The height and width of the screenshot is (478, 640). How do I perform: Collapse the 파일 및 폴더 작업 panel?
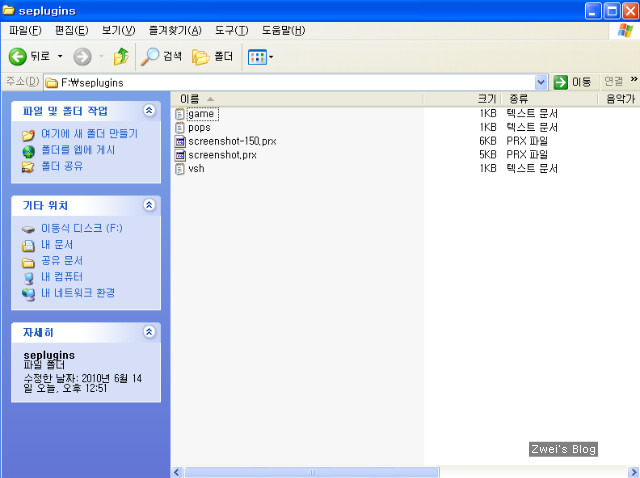(x=149, y=110)
